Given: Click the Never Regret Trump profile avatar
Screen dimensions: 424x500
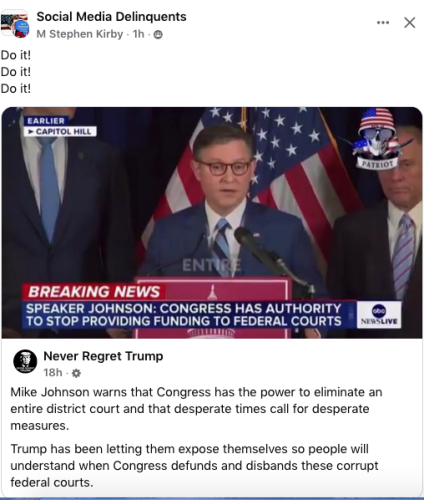Looking at the screenshot, I should (25, 361).
